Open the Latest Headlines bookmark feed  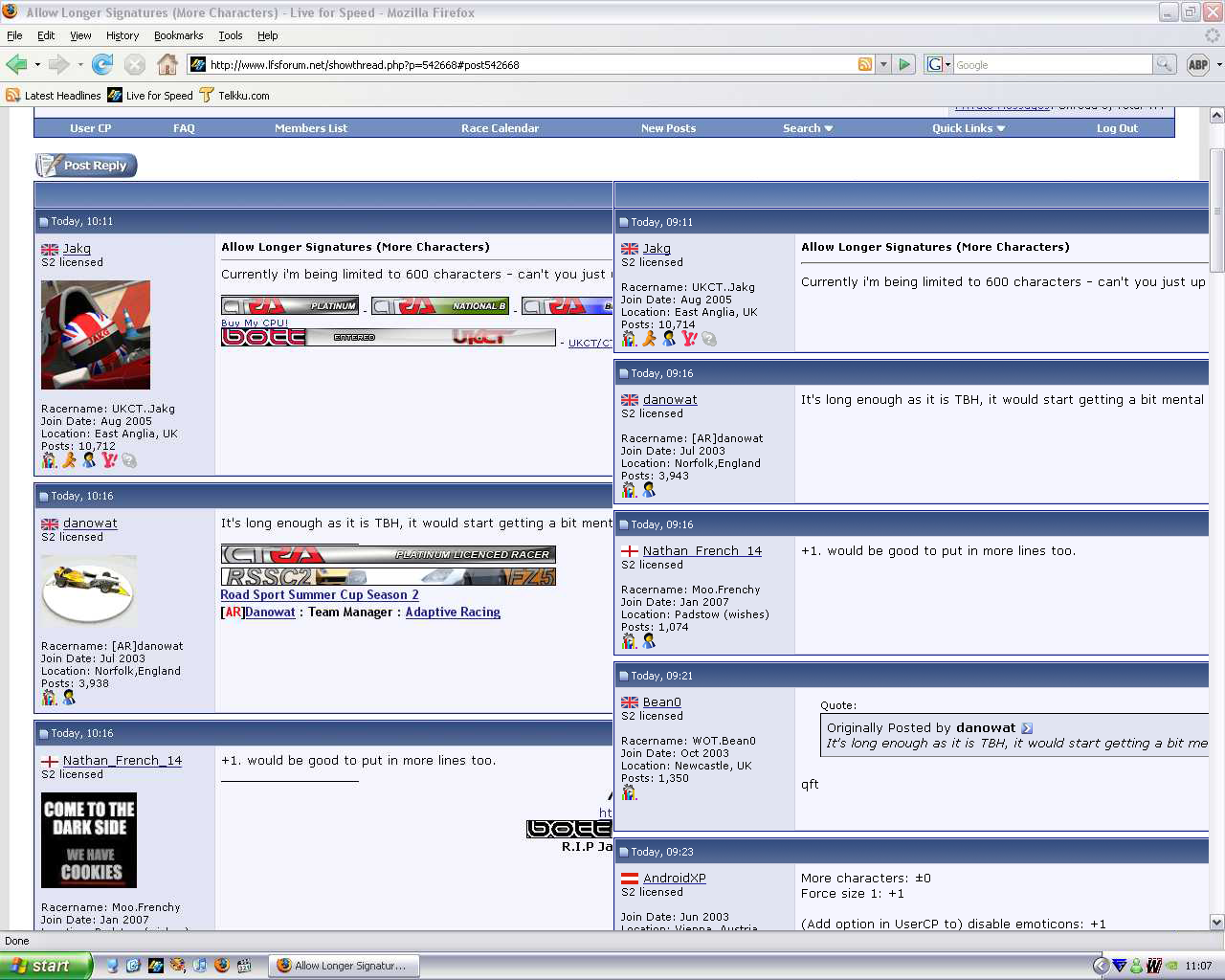54,96
